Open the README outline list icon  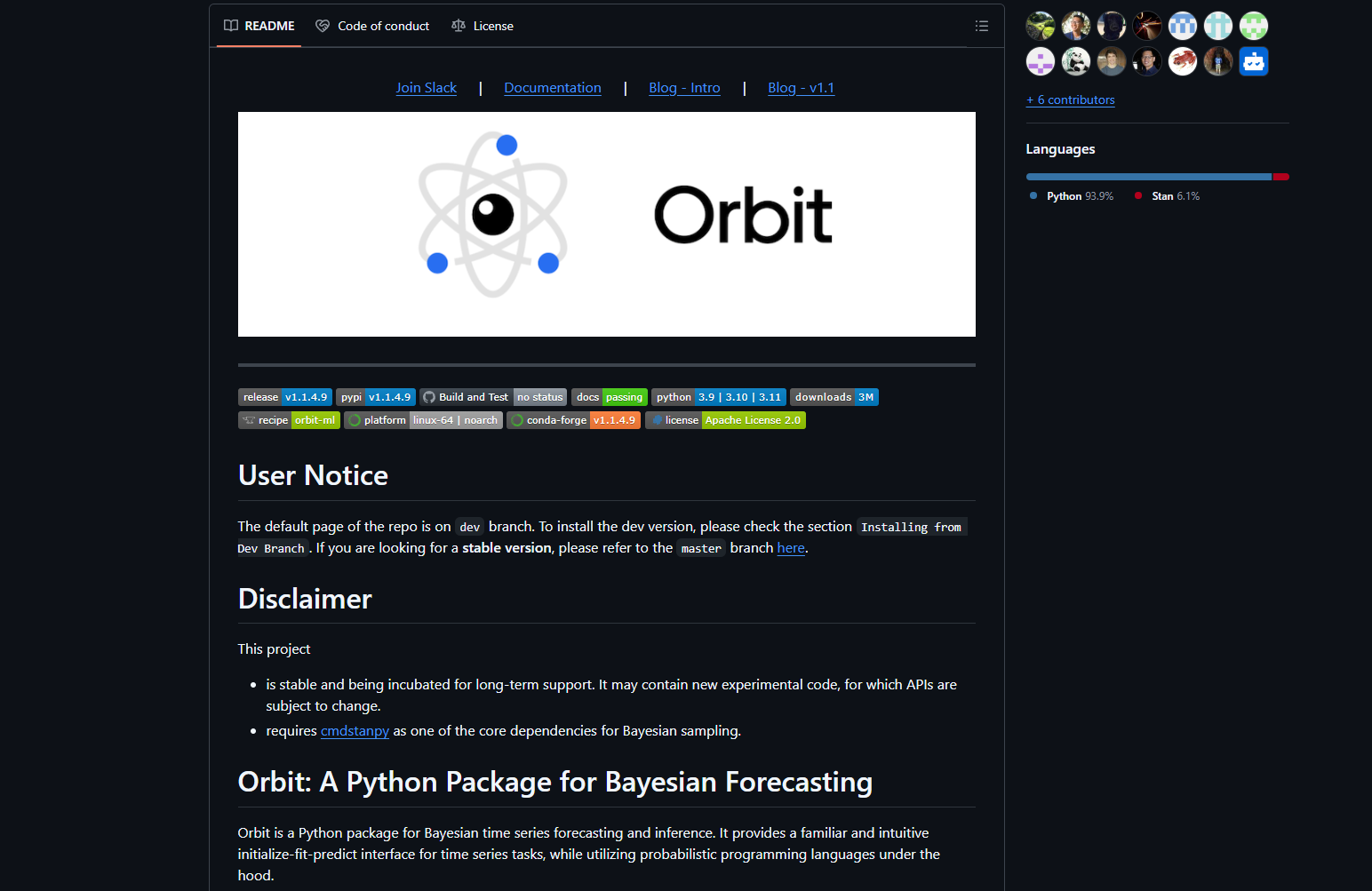click(x=981, y=26)
